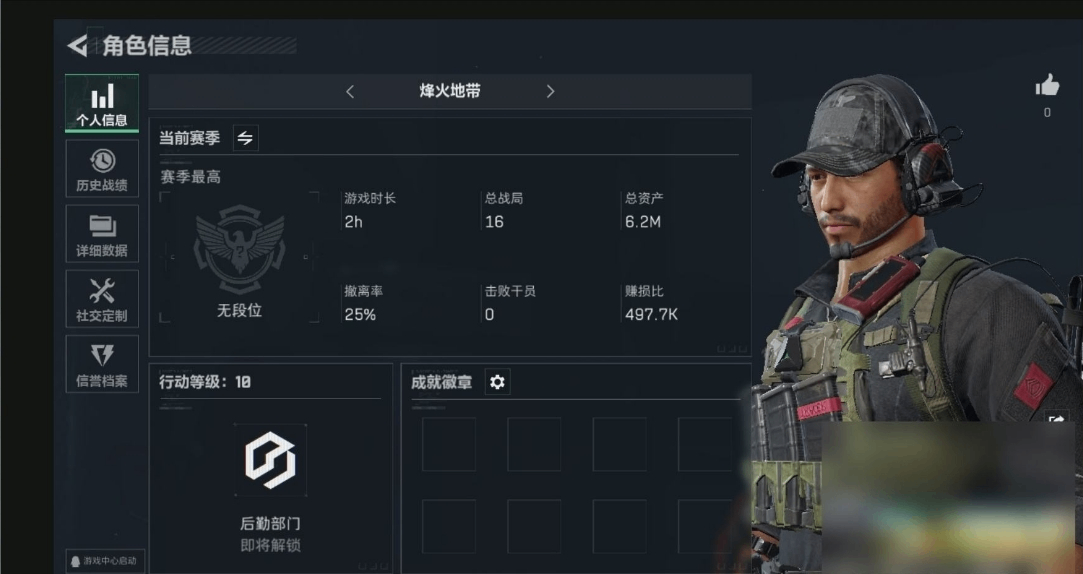Click the 游戏中心启动 button at bottom left
Viewport: 1083px width, 574px height.
pyautogui.click(x=105, y=561)
